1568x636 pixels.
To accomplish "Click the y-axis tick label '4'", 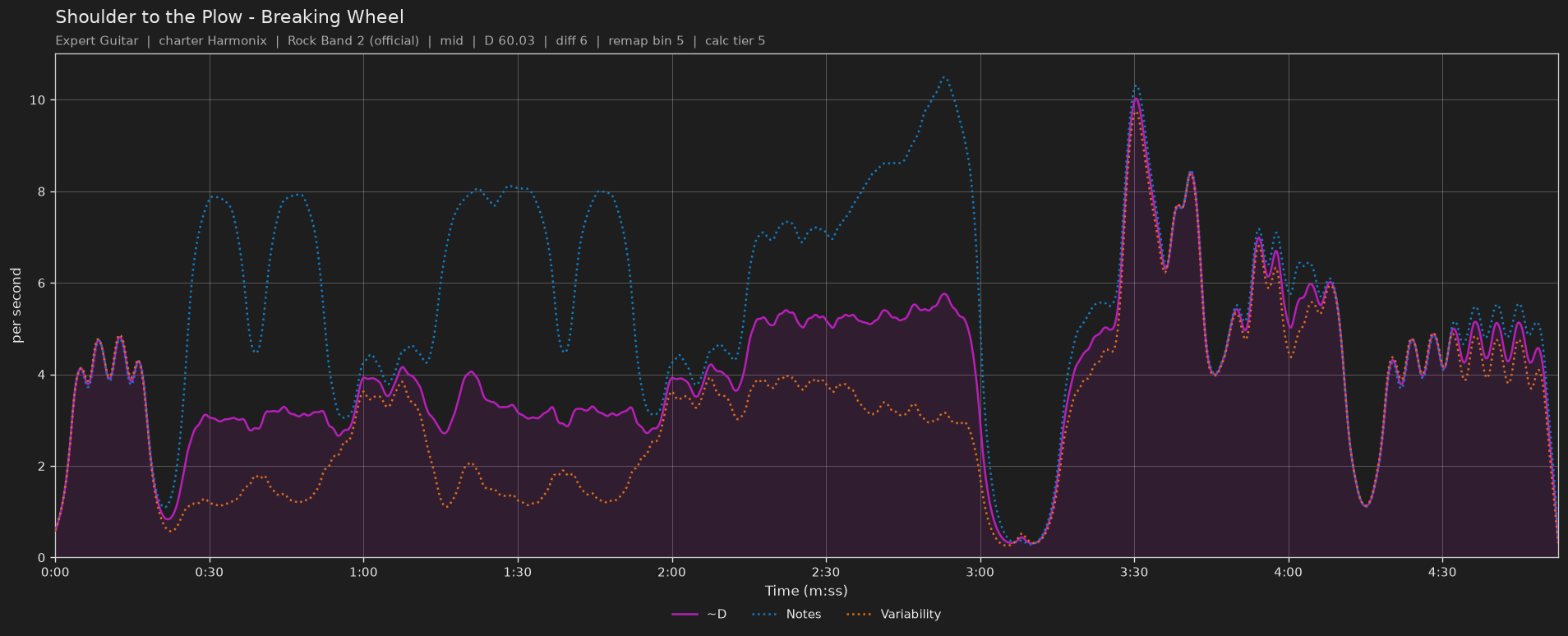I will coord(43,376).
